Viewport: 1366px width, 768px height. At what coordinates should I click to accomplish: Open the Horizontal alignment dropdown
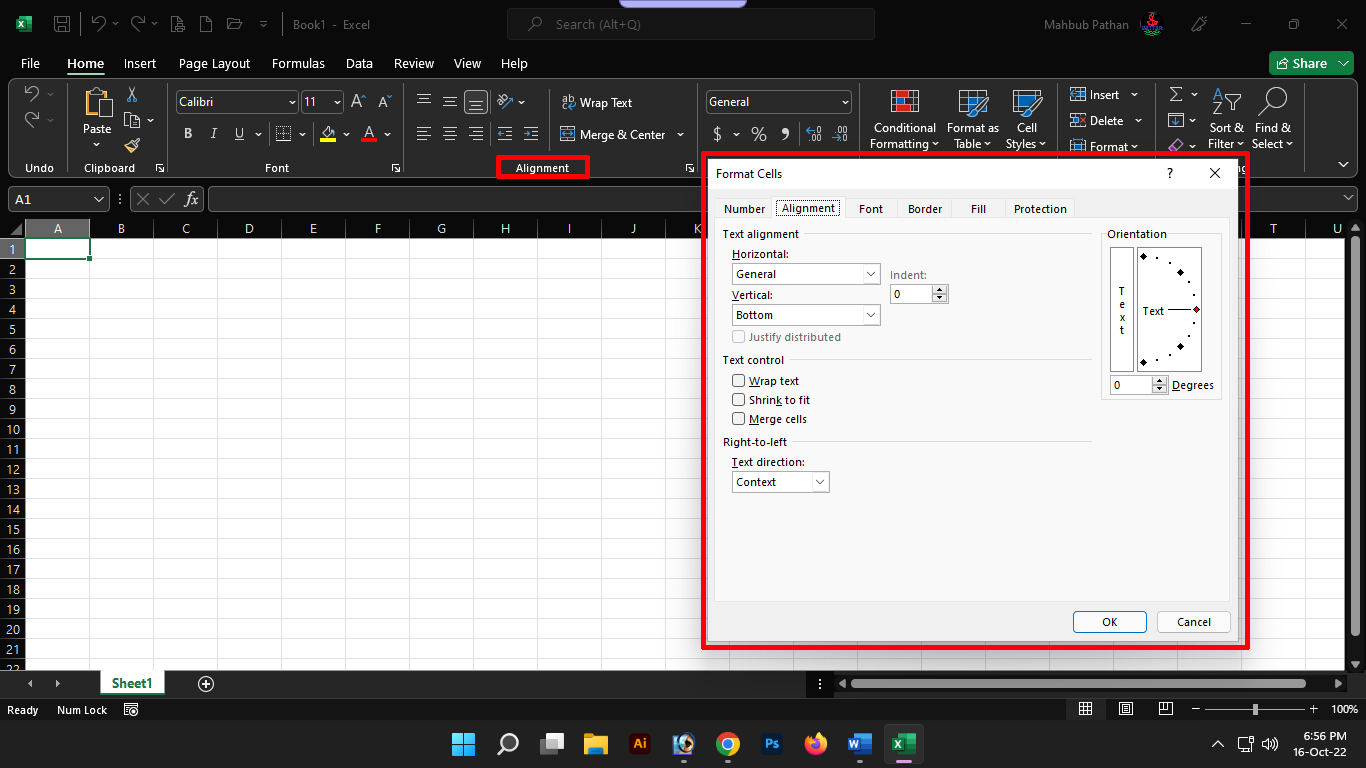click(806, 274)
